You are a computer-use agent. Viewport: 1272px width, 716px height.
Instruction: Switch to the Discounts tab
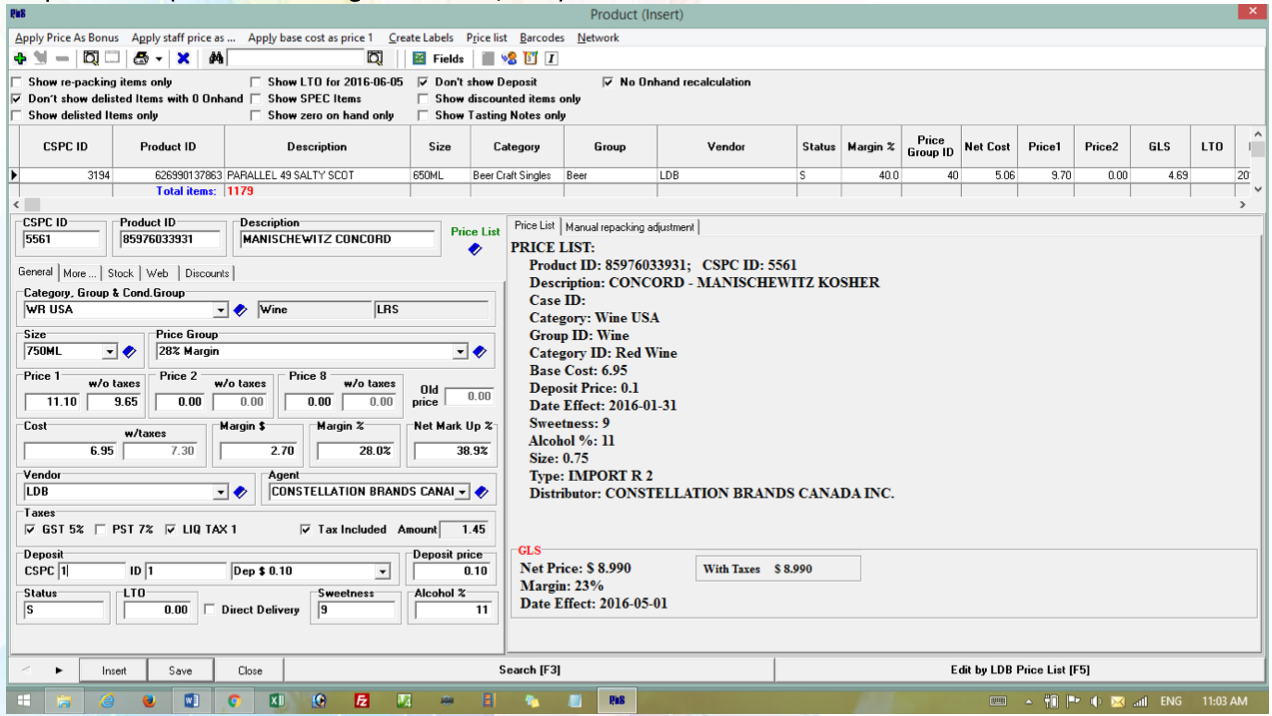click(x=207, y=273)
